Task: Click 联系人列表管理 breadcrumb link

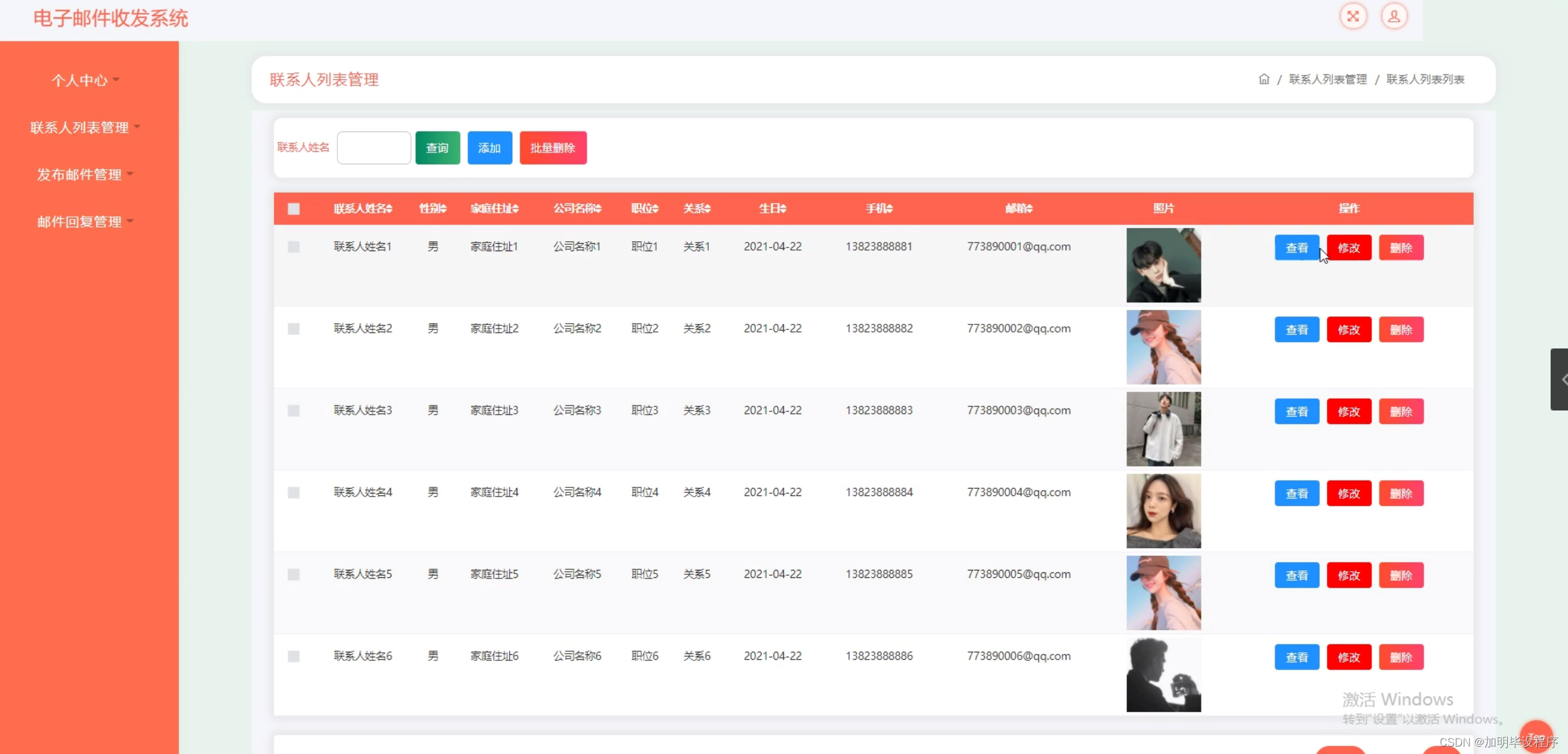Action: click(x=1327, y=79)
